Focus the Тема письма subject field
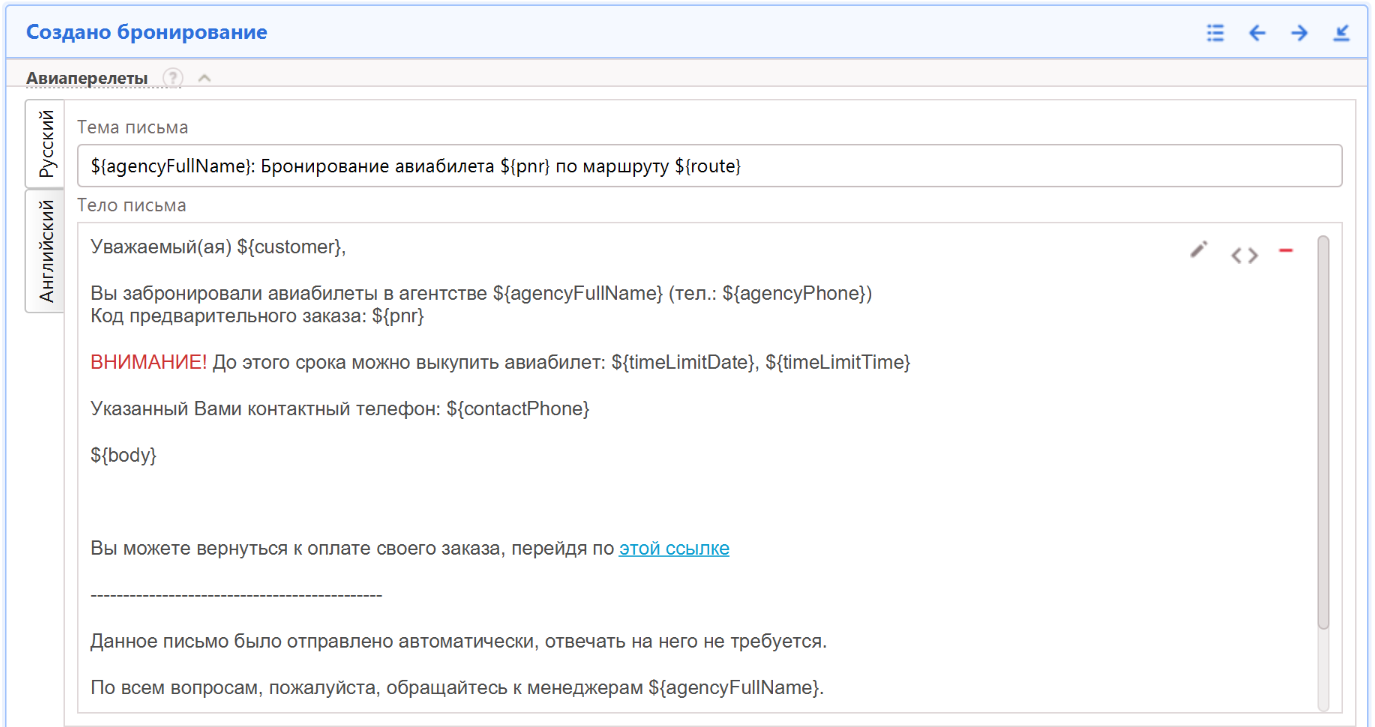The image size is (1375, 727). (x=709, y=166)
